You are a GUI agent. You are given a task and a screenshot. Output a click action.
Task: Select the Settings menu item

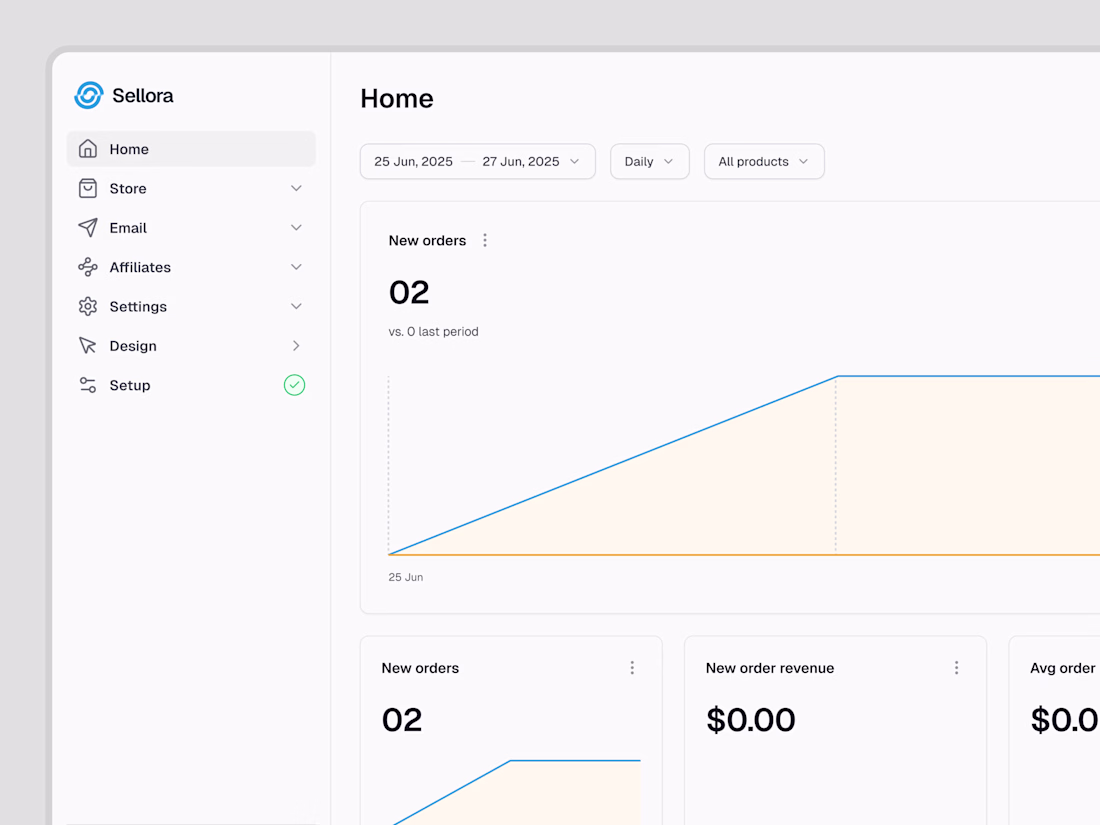click(191, 307)
